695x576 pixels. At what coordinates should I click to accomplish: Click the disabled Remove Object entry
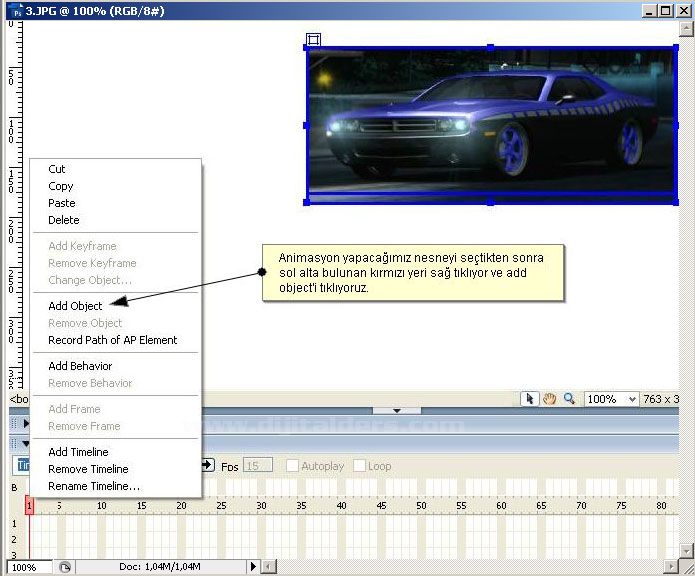85,323
